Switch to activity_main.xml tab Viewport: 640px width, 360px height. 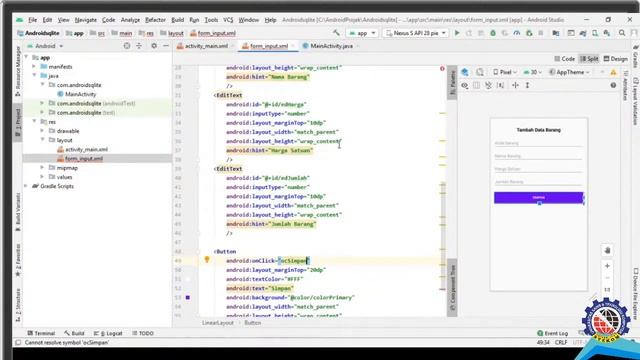[206, 46]
